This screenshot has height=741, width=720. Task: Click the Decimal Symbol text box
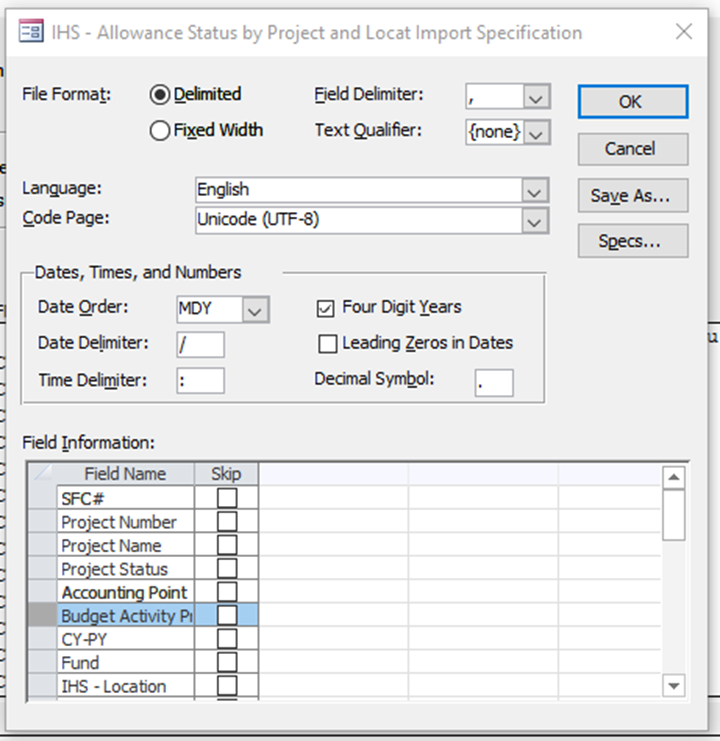[x=494, y=382]
